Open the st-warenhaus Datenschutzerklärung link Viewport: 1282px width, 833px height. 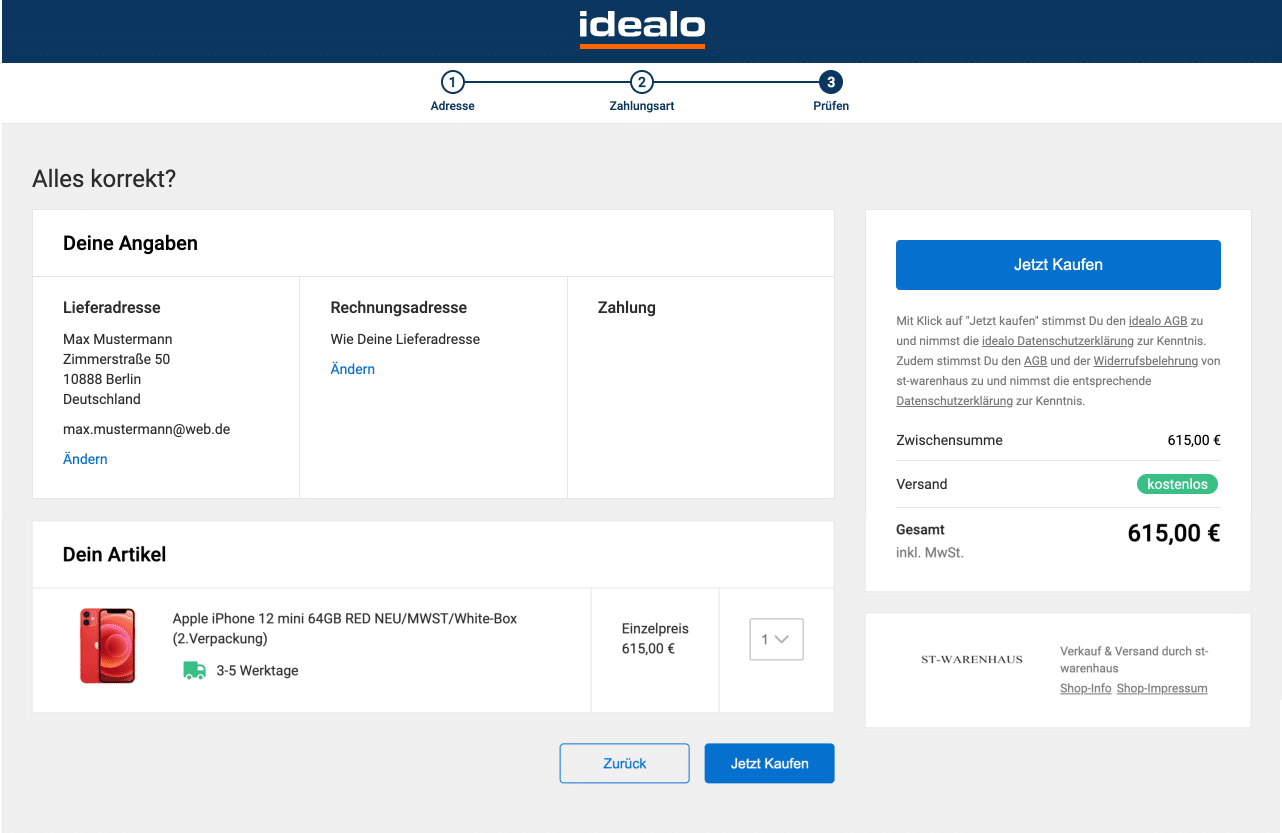click(954, 401)
